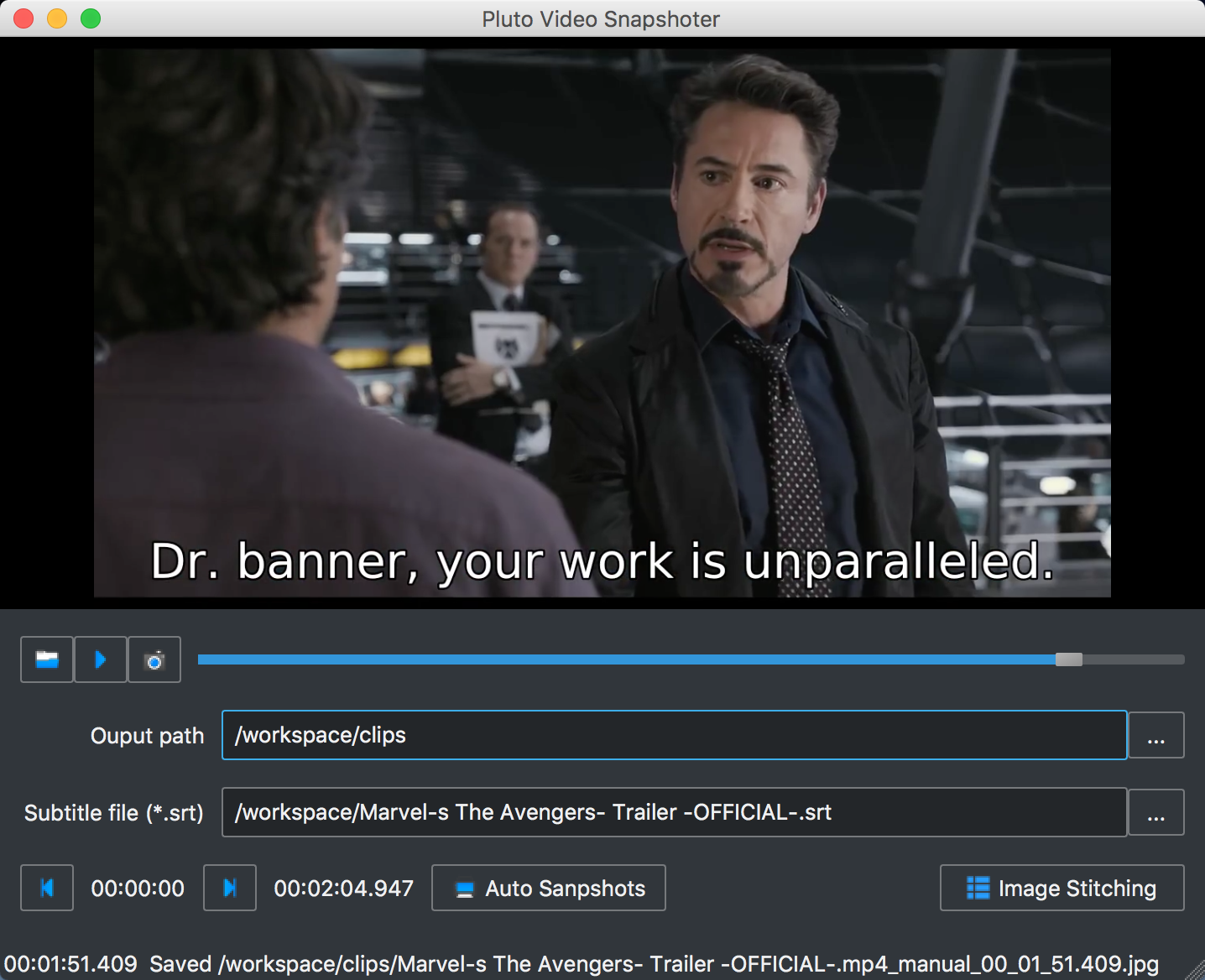The height and width of the screenshot is (980, 1205).
Task: Click Auto Sanpshots button
Action: pos(549,888)
